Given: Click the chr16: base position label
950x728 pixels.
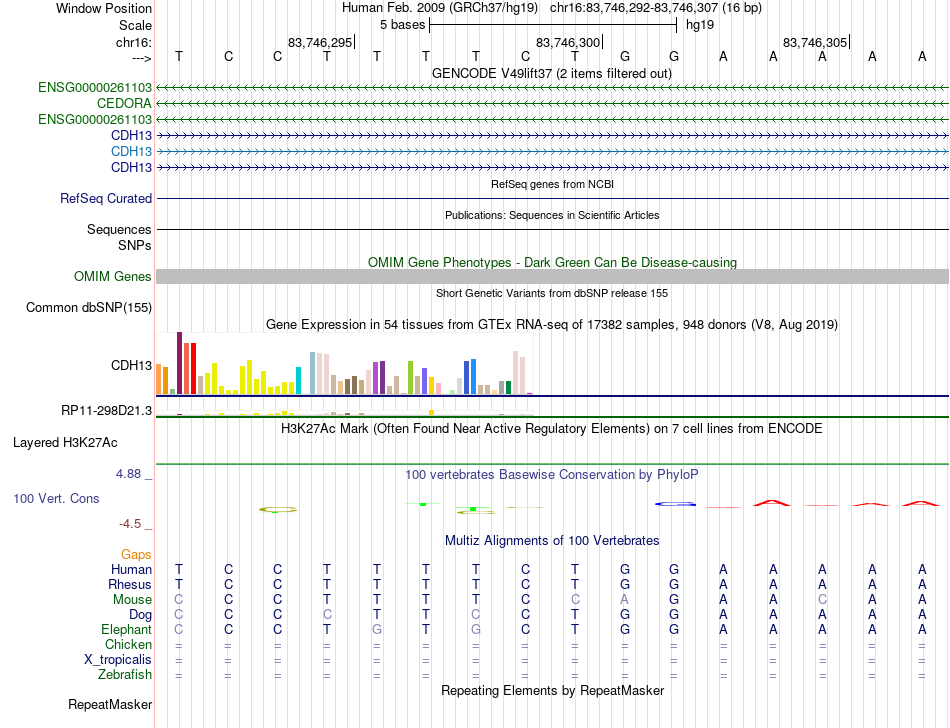Looking at the screenshot, I should [x=134, y=42].
